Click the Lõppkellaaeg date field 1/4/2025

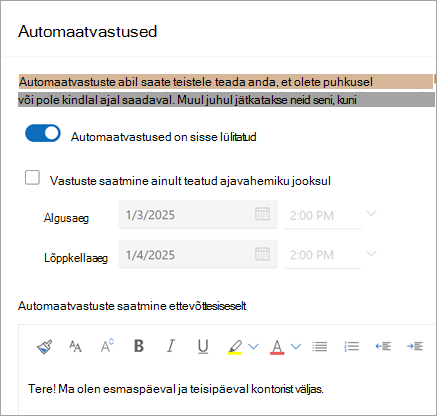point(198,254)
